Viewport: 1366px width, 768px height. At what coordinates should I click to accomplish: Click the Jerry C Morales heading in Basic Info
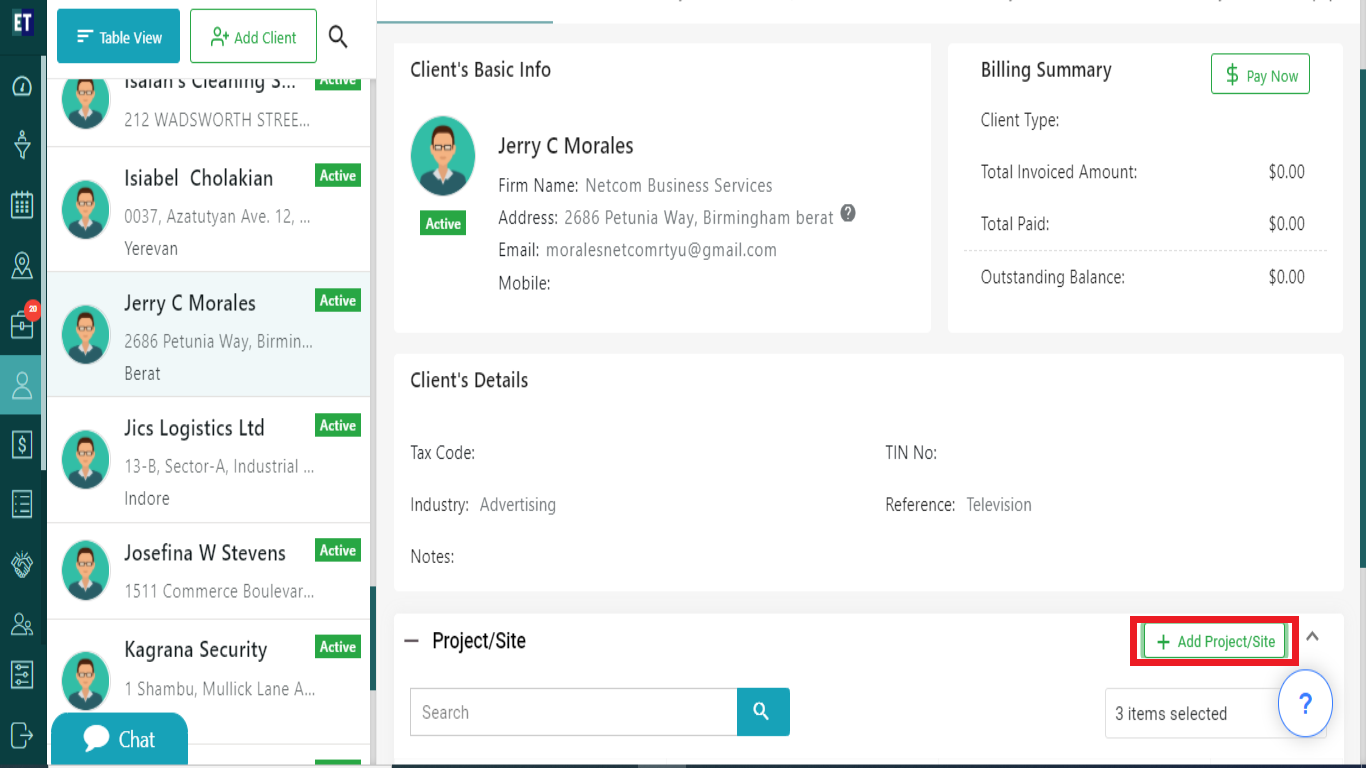[566, 146]
